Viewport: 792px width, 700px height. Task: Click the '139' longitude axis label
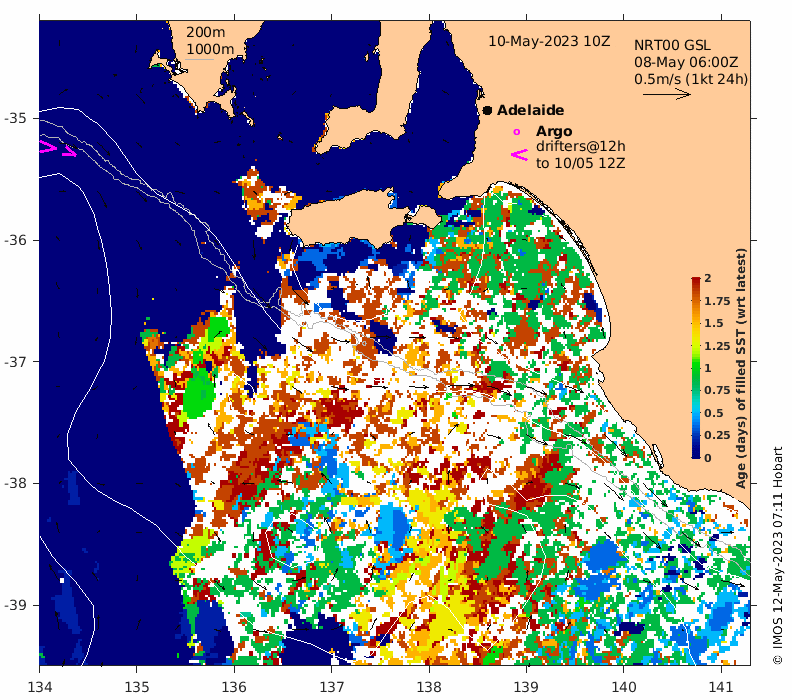click(527, 687)
